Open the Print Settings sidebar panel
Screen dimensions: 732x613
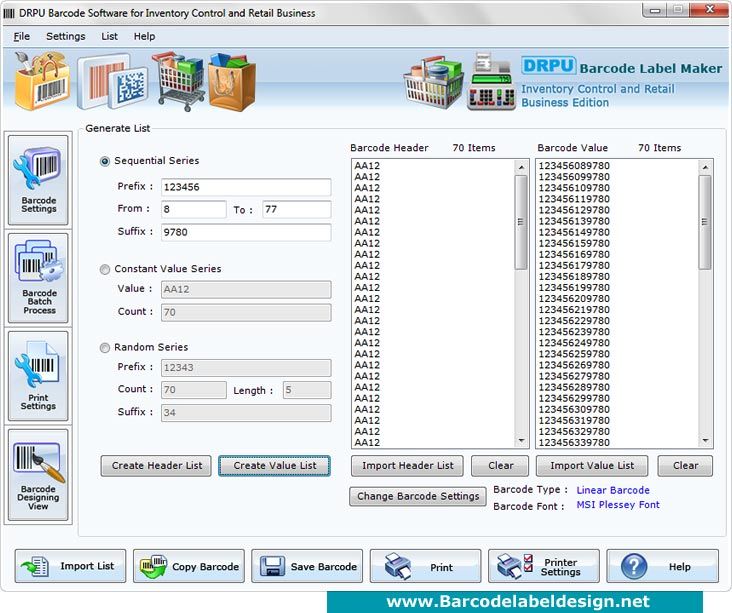point(38,376)
